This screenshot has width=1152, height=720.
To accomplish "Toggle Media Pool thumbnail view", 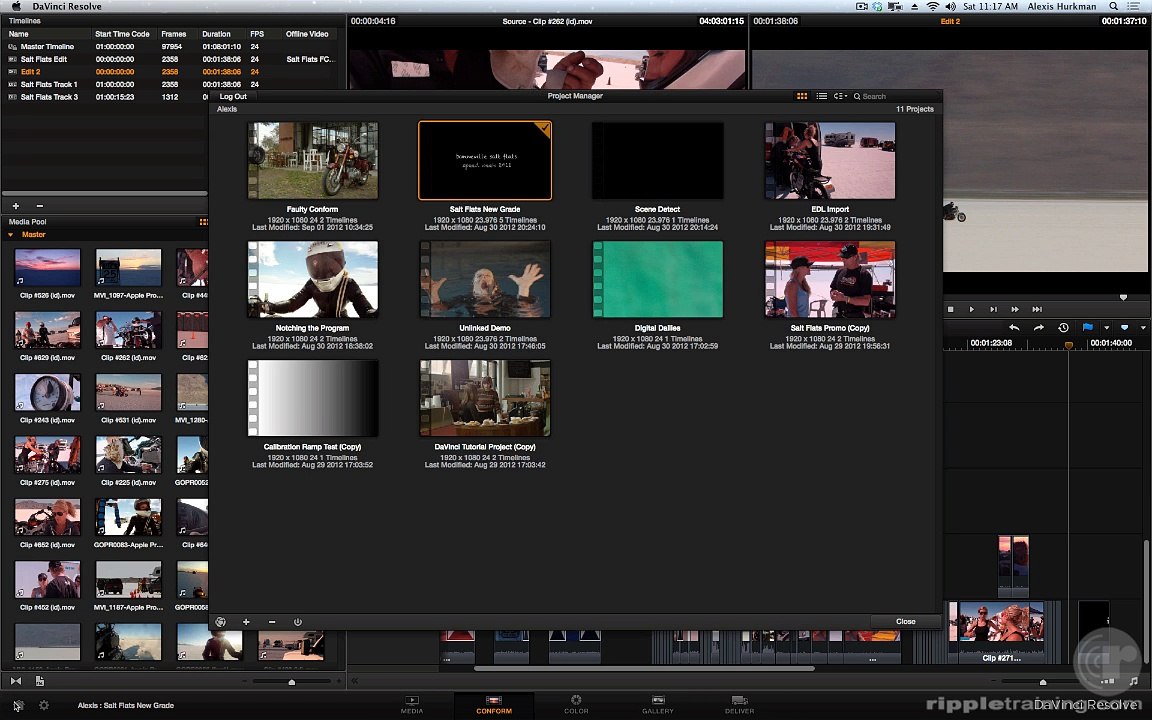I will pyautogui.click(x=203, y=222).
